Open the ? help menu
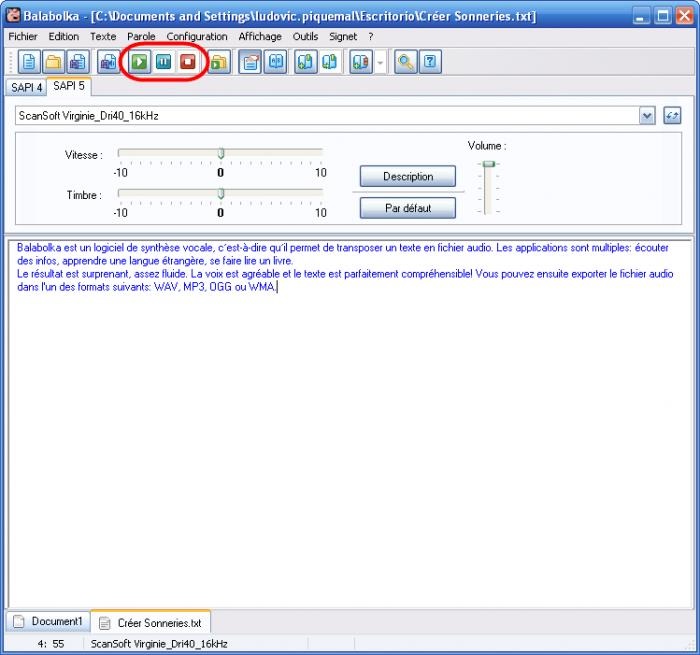The width and height of the screenshot is (700, 655). pos(371,37)
